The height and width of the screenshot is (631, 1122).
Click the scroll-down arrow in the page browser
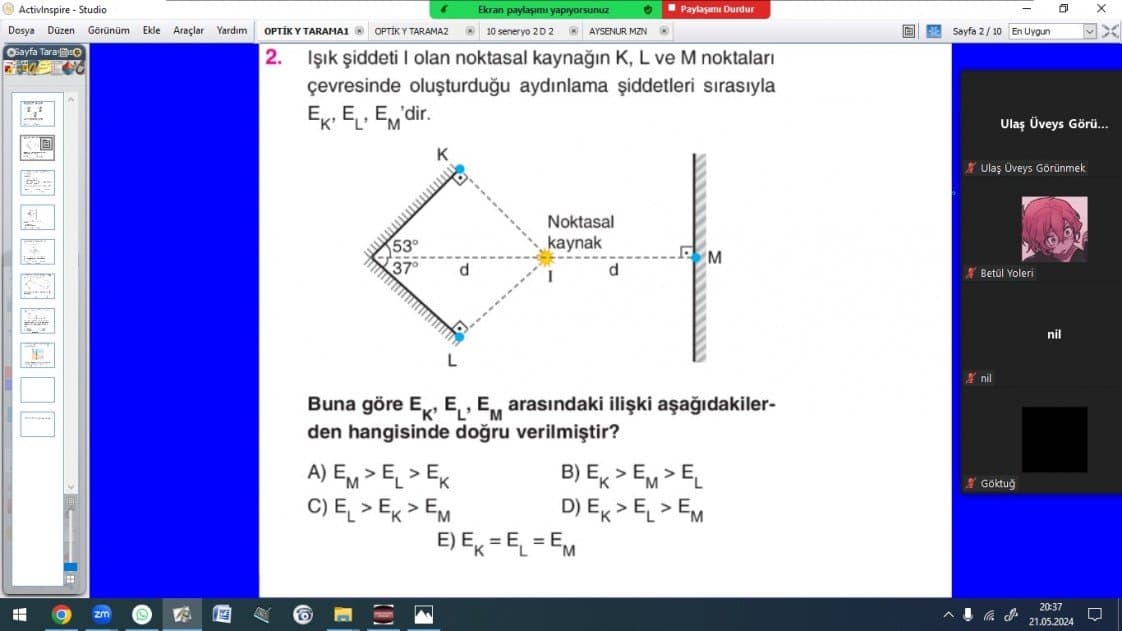pyautogui.click(x=71, y=487)
